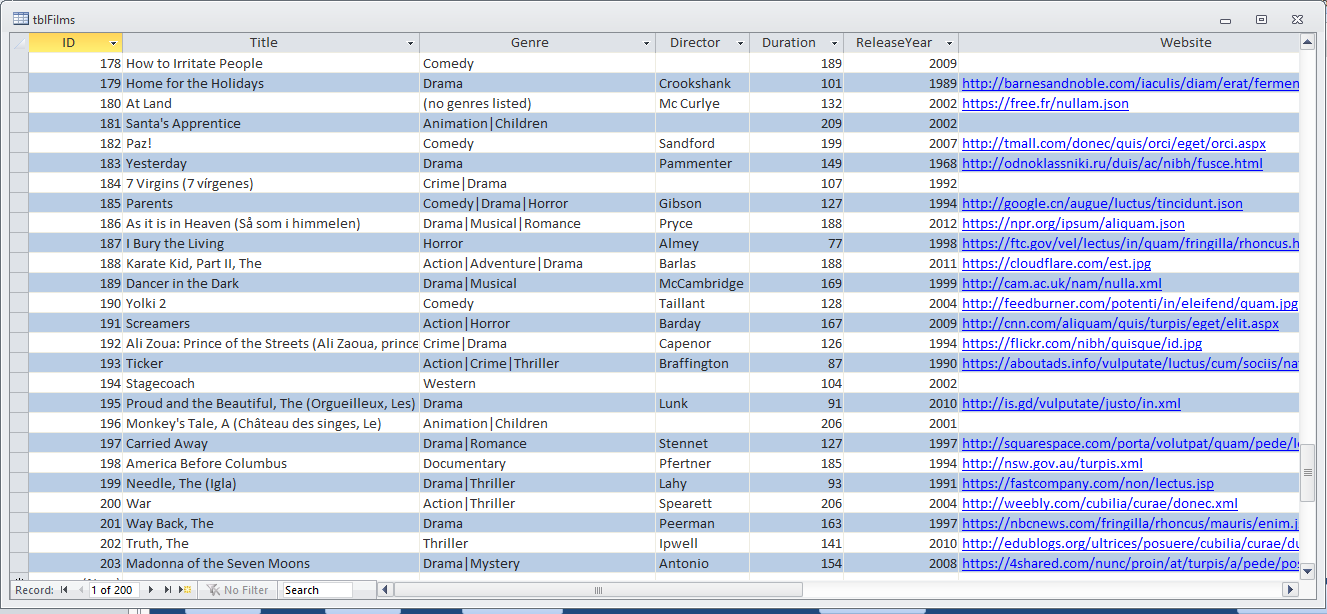Open the Genre column filter dropdown
Screen dimensions: 1327x614
[646, 43]
